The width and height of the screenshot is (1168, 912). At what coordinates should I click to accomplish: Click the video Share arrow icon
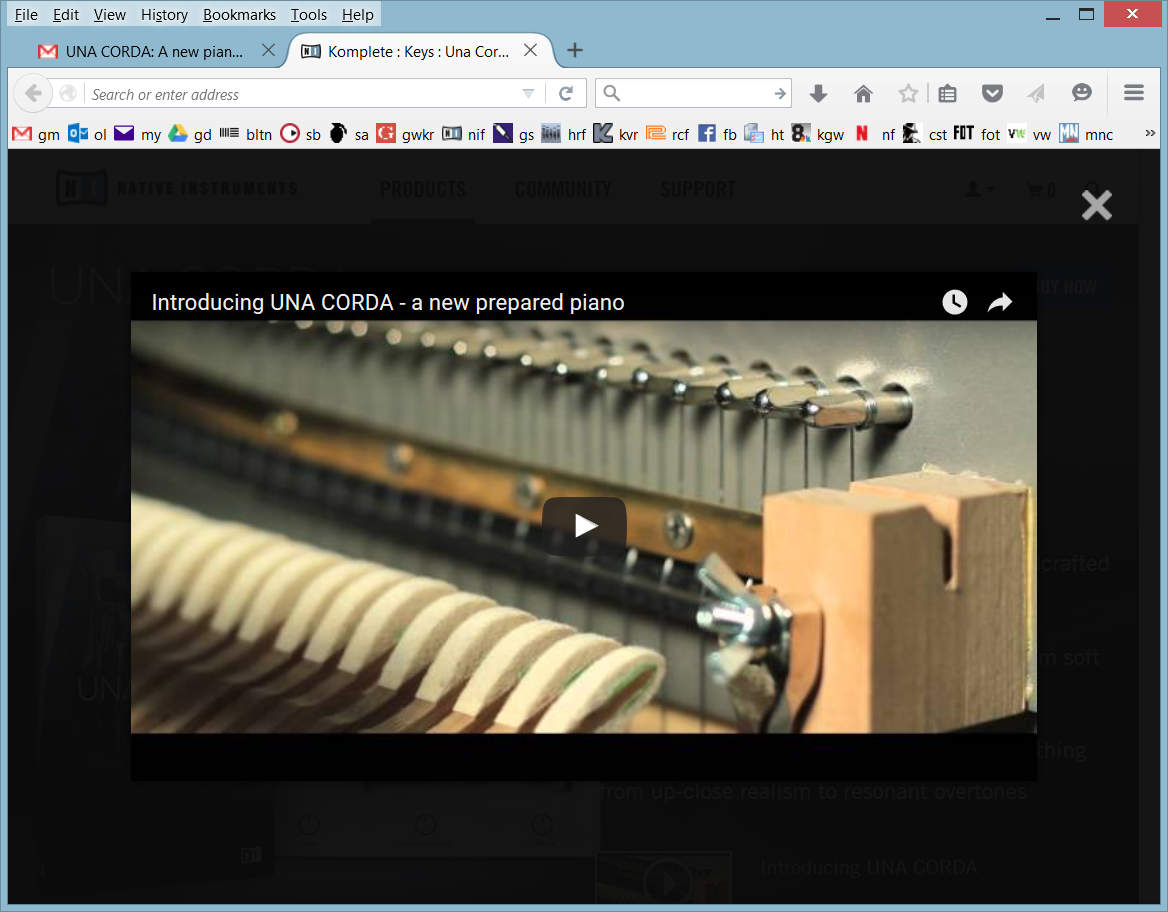tap(1000, 302)
